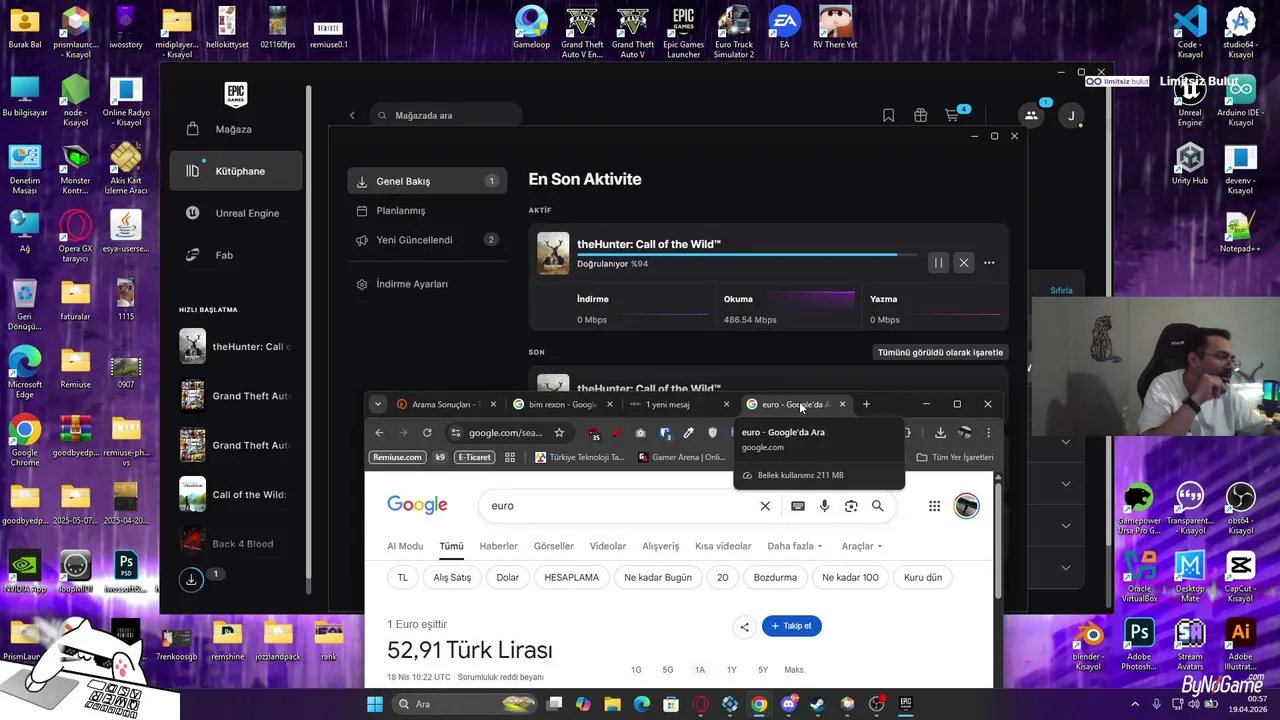Image resolution: width=1280 pixels, height=720 pixels.
Task: Search by image with Google Lens
Action: (851, 506)
